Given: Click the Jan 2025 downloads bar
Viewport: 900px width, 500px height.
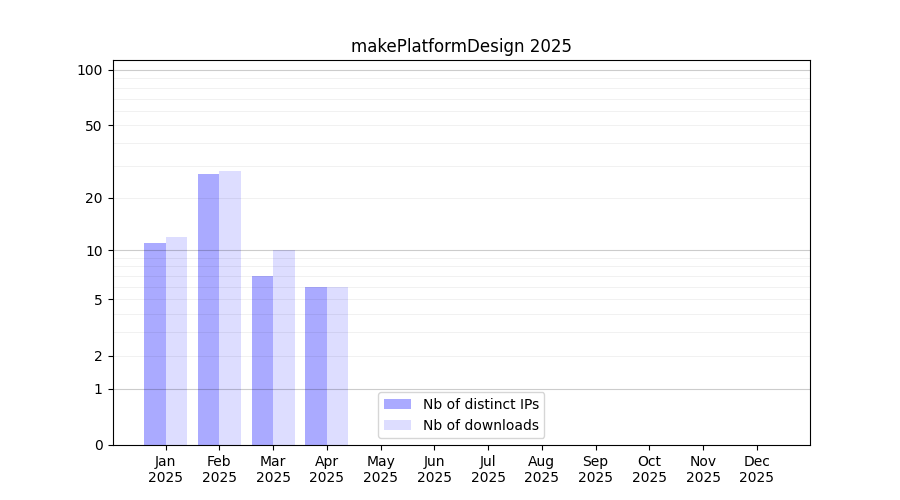Looking at the screenshot, I should tap(177, 341).
